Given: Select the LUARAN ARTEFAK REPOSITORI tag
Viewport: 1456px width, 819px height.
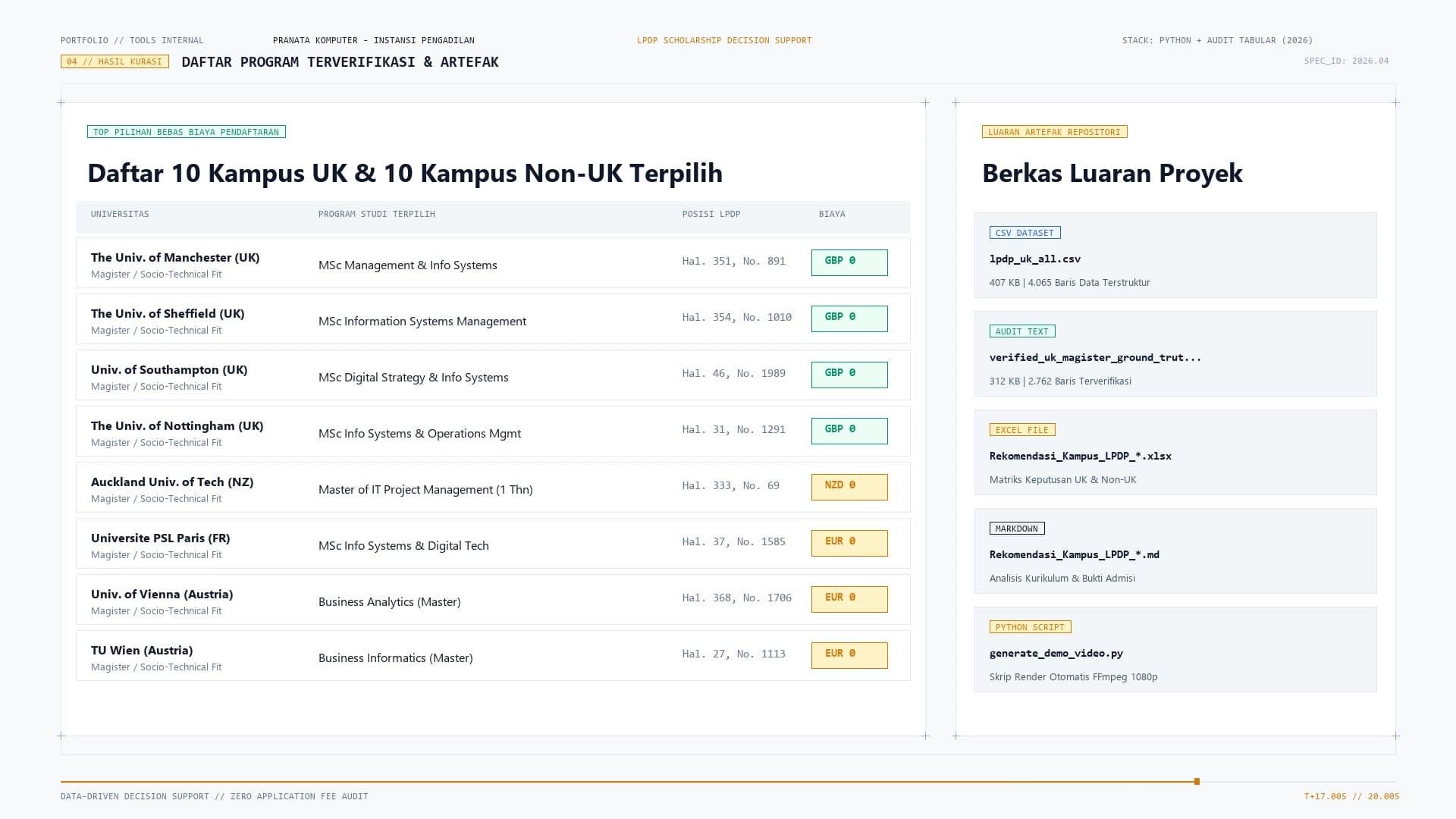Looking at the screenshot, I should 1054,132.
